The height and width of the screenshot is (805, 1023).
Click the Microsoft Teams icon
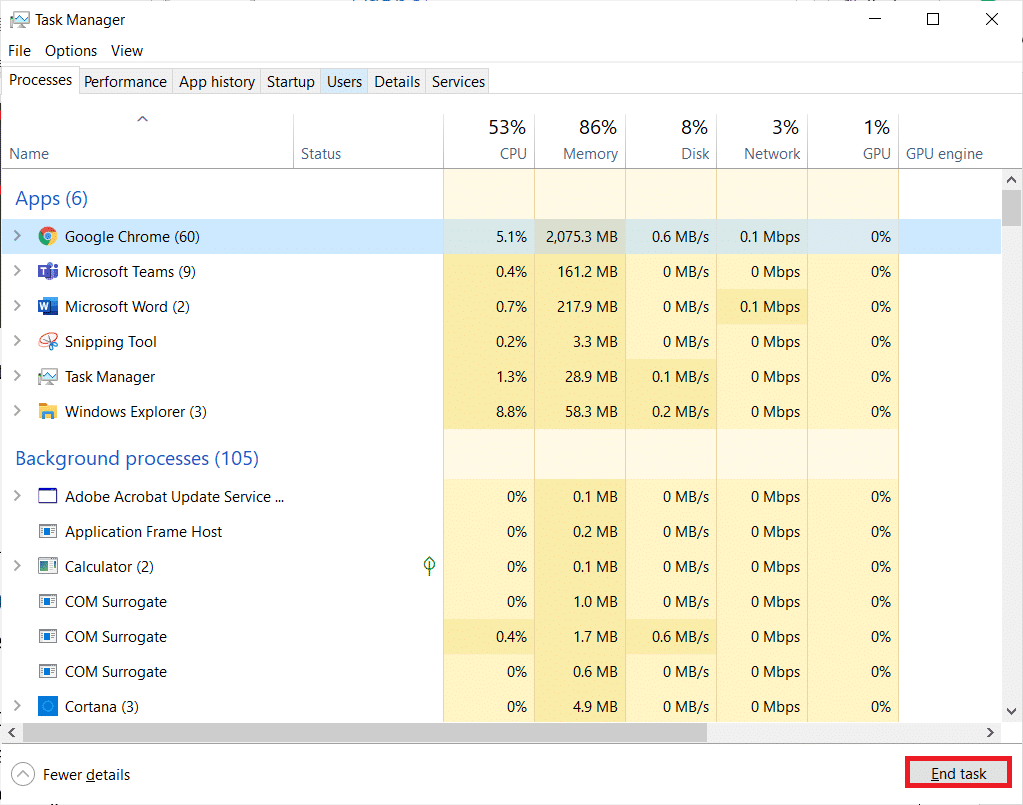pos(48,271)
